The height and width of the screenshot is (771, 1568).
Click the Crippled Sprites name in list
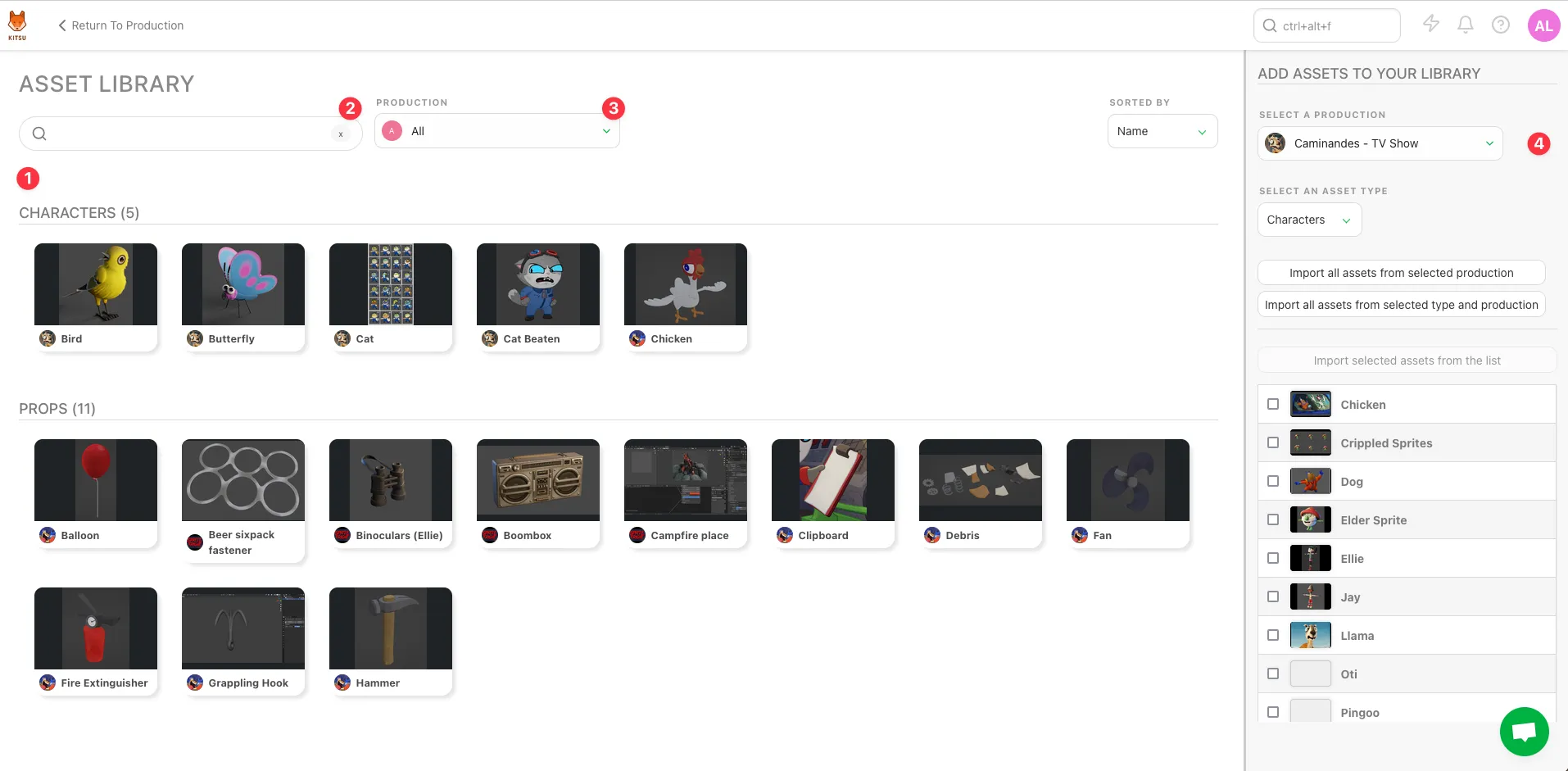coord(1386,443)
